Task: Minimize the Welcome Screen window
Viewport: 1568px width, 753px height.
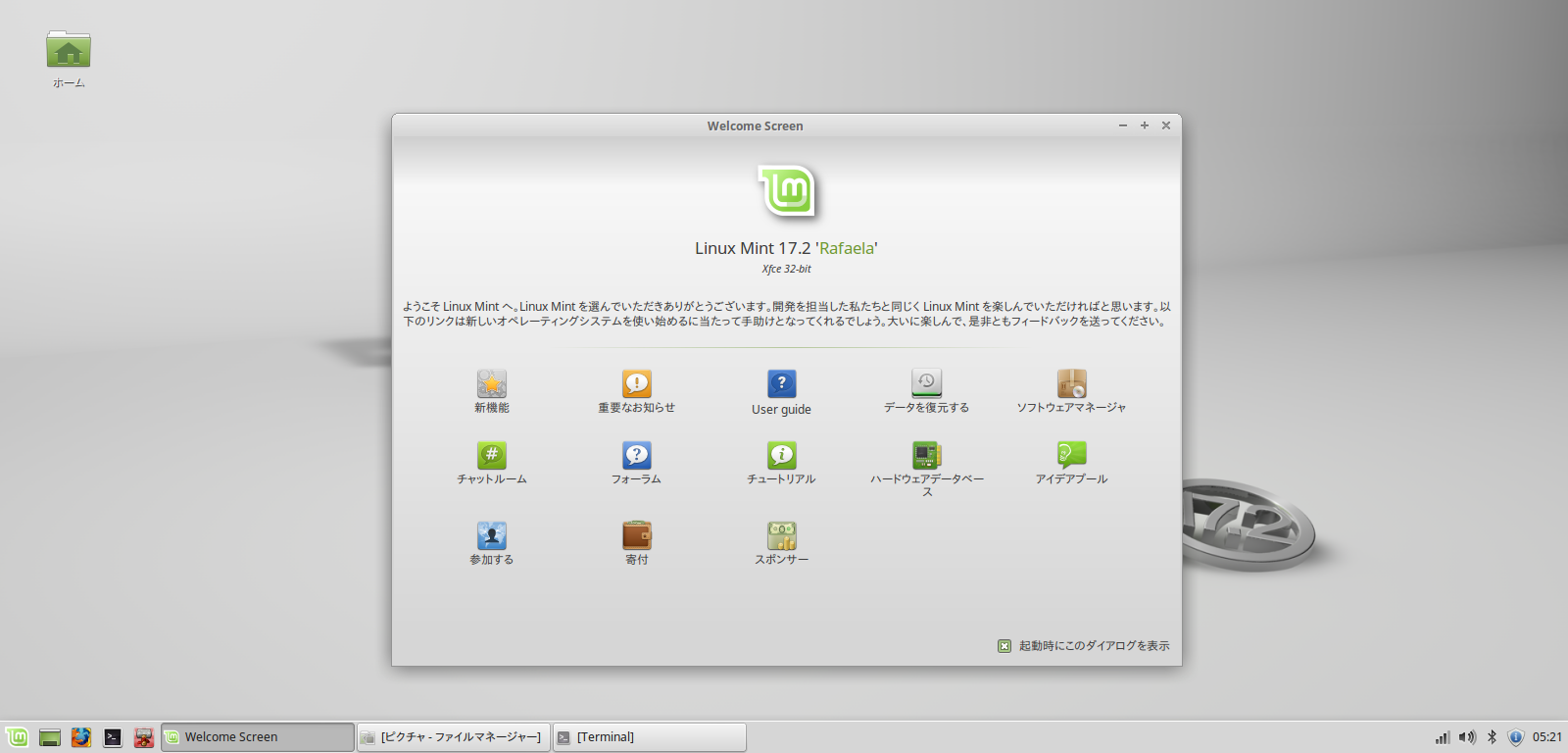Action: click(x=1123, y=125)
